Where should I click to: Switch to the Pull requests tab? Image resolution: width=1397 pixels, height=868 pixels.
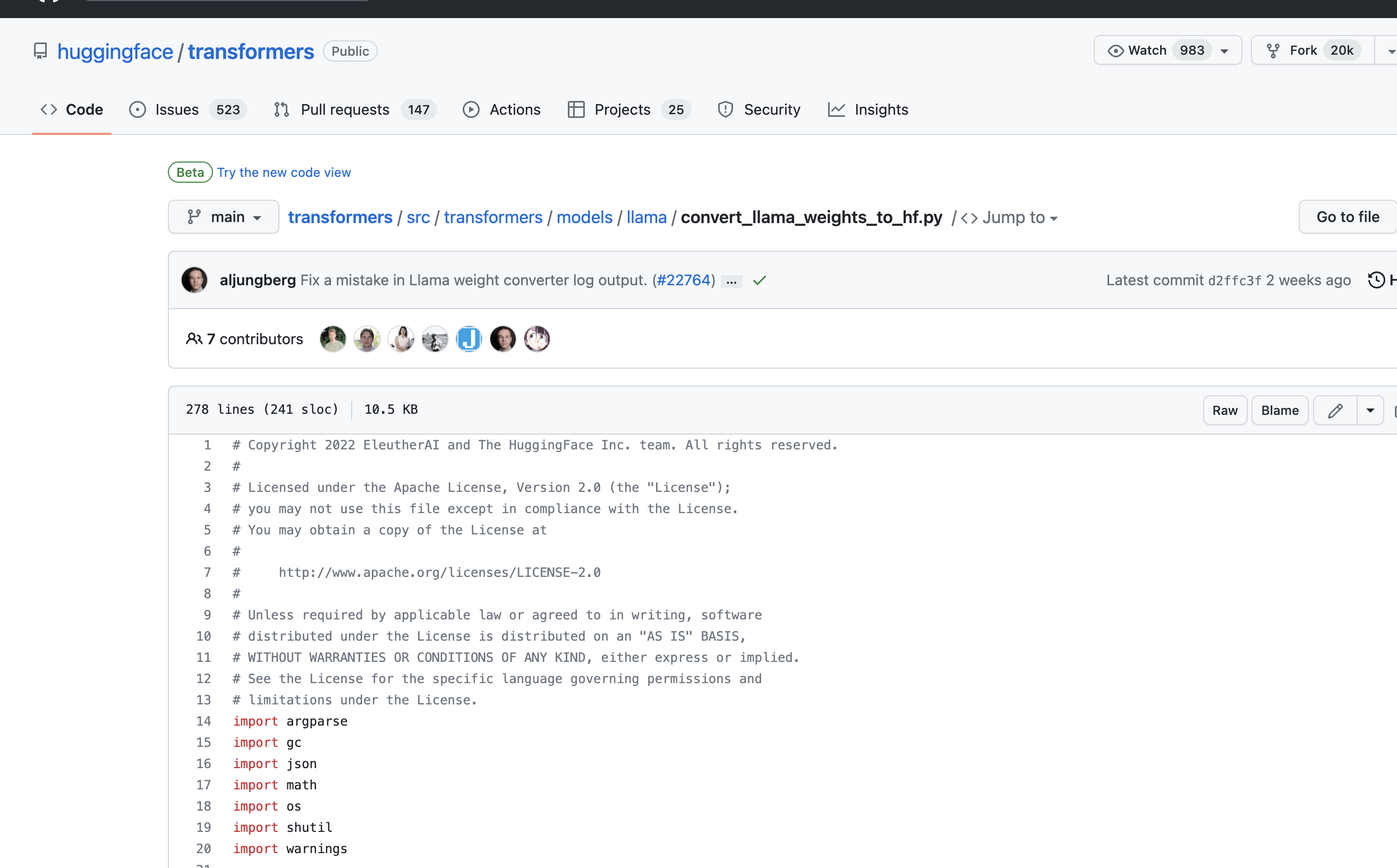tap(344, 109)
